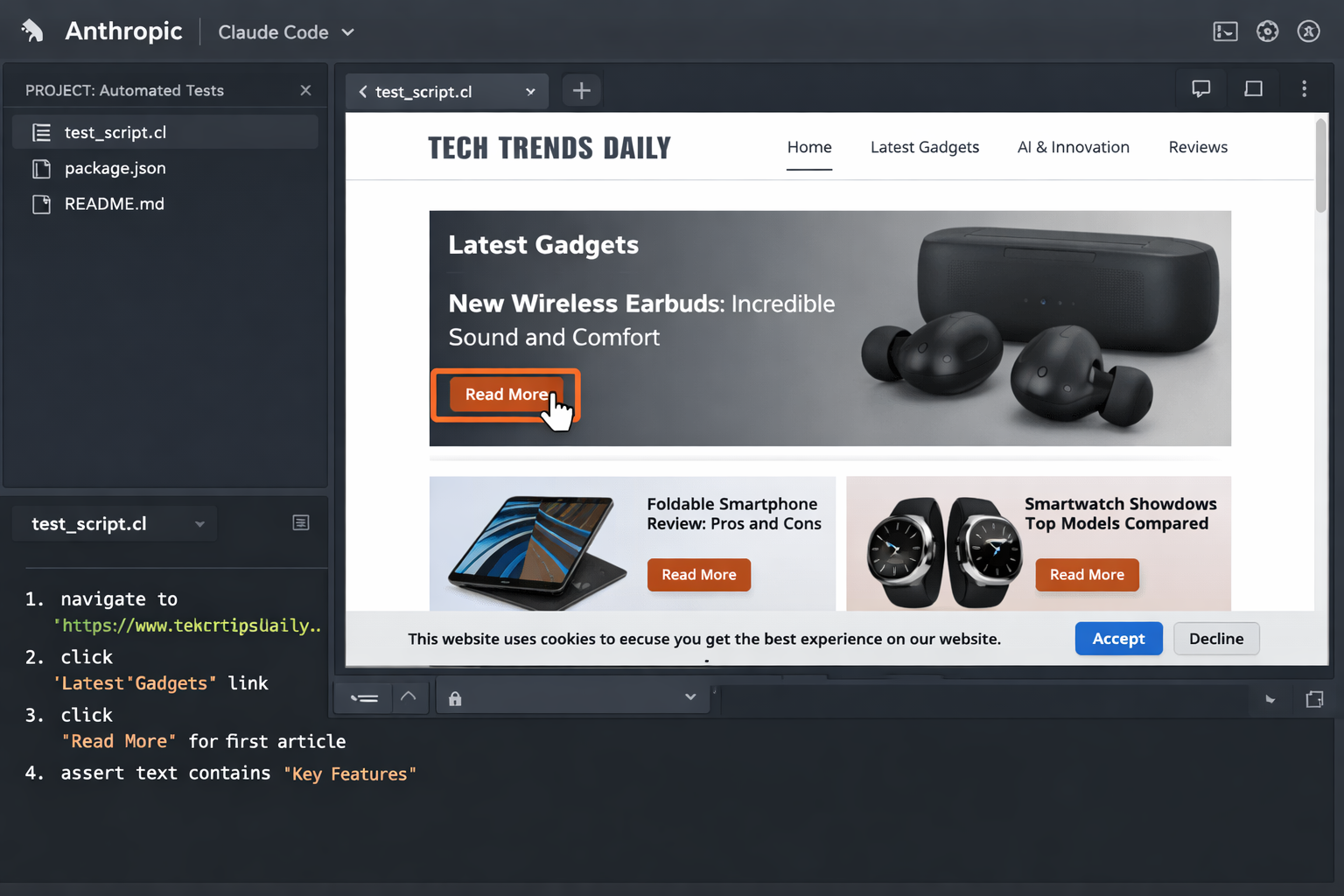Go to the Home nav tab

pyautogui.click(x=809, y=147)
